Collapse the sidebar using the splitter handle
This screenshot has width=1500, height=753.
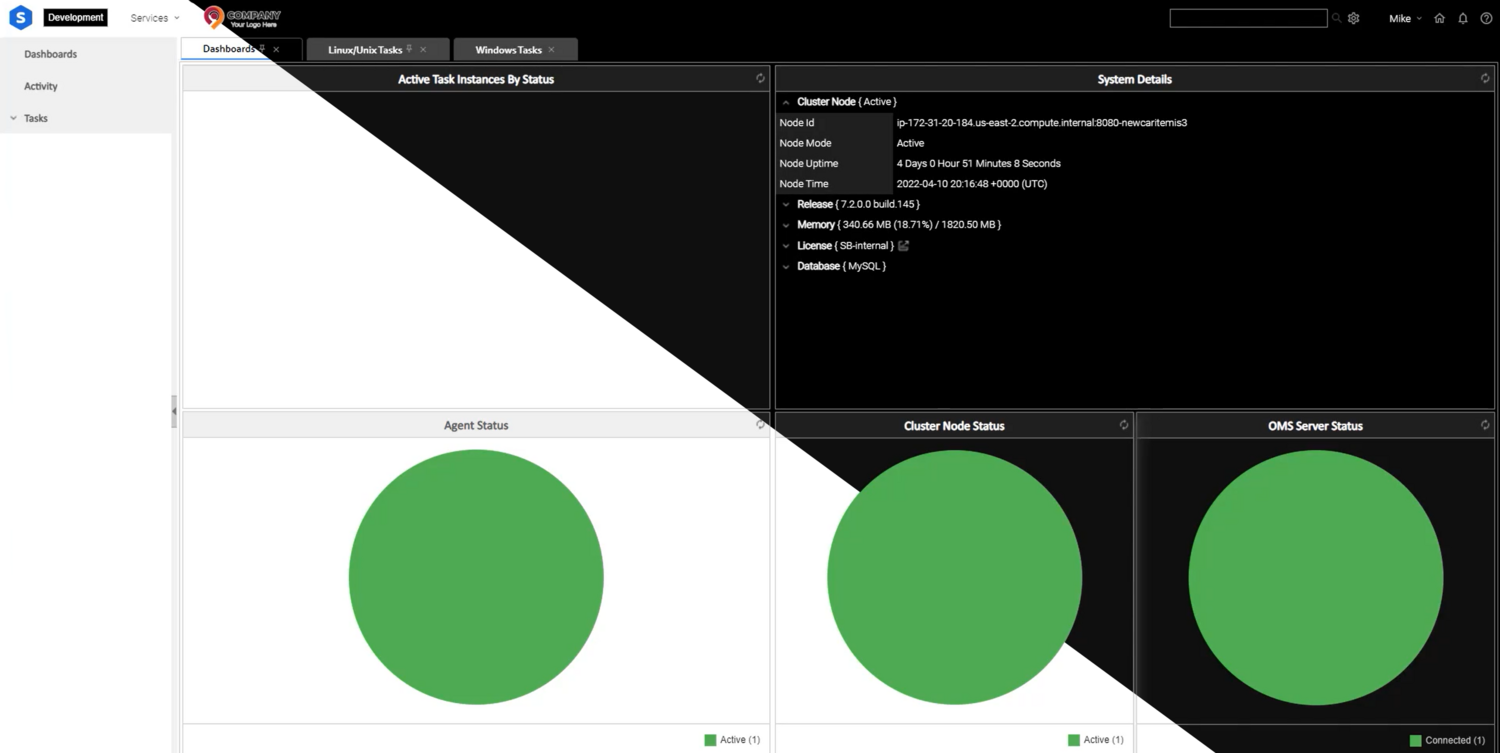pos(174,411)
